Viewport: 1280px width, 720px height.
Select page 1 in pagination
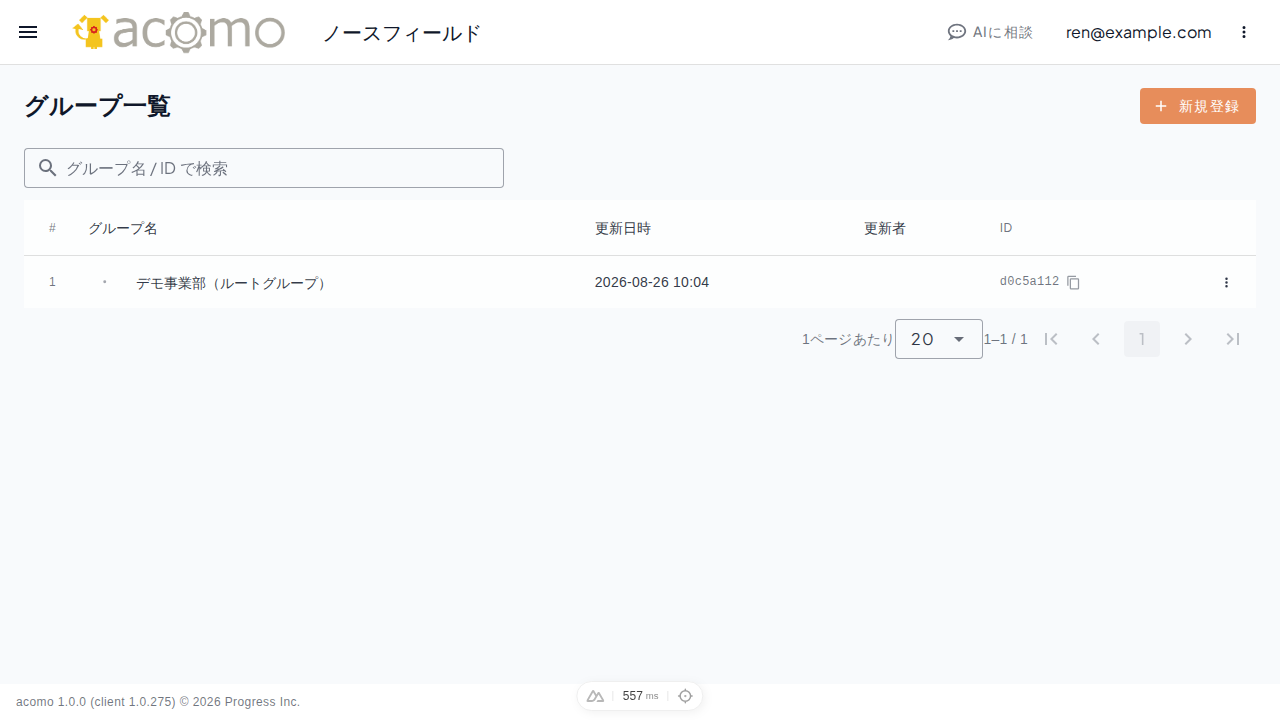pos(1142,339)
